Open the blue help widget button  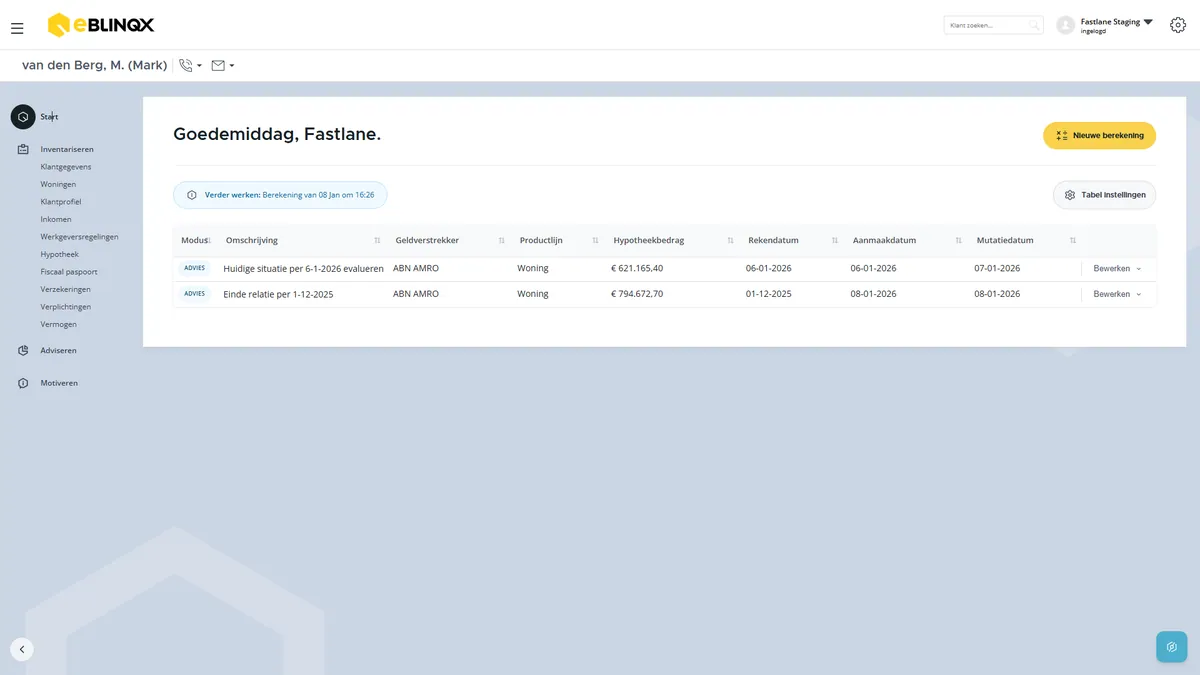pyautogui.click(x=1171, y=647)
